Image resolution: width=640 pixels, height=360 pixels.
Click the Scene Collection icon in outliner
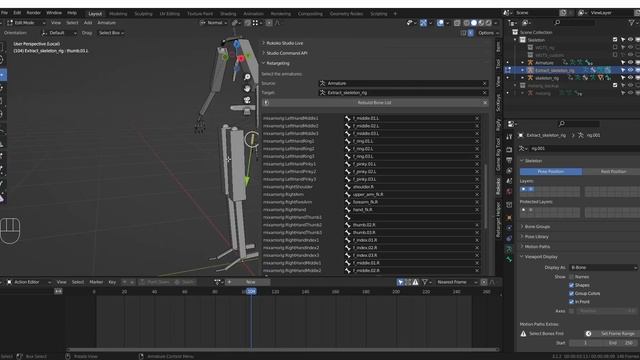coord(515,32)
